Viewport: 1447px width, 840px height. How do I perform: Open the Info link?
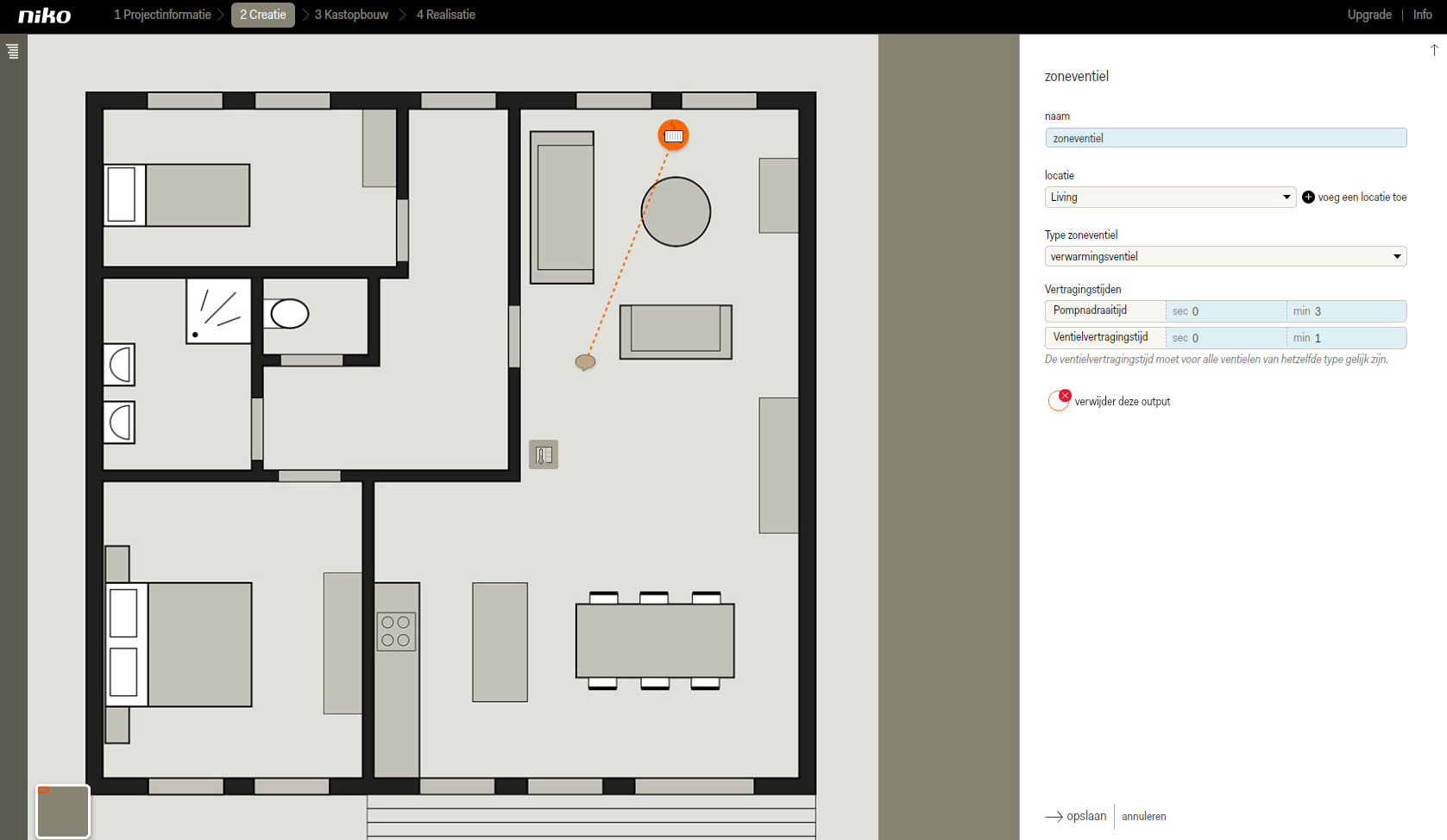(x=1422, y=15)
